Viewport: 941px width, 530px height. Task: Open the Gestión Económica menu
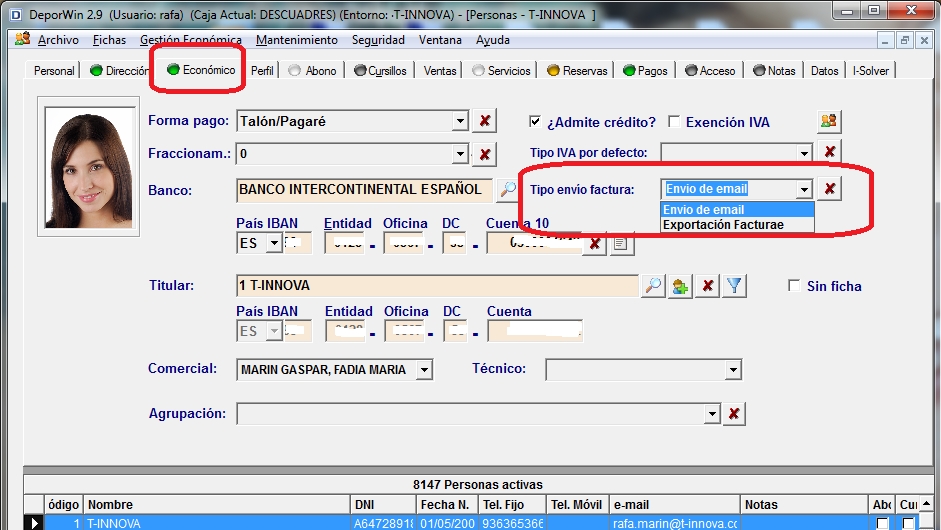click(x=191, y=40)
